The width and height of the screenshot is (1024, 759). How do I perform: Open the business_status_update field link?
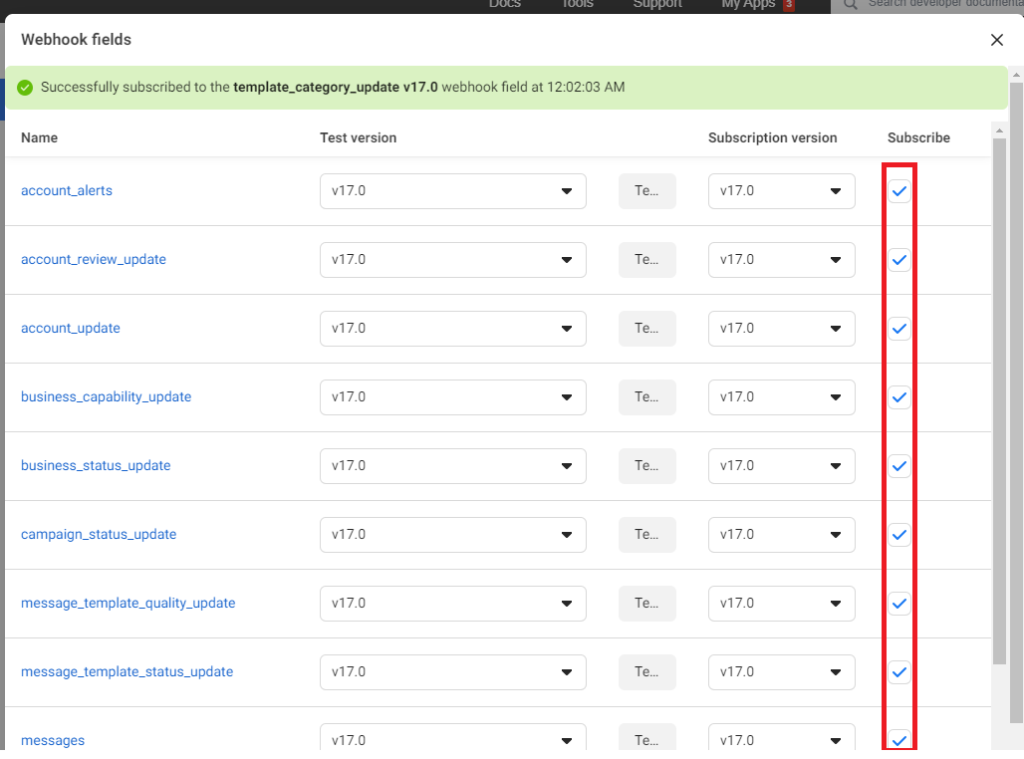(95, 466)
